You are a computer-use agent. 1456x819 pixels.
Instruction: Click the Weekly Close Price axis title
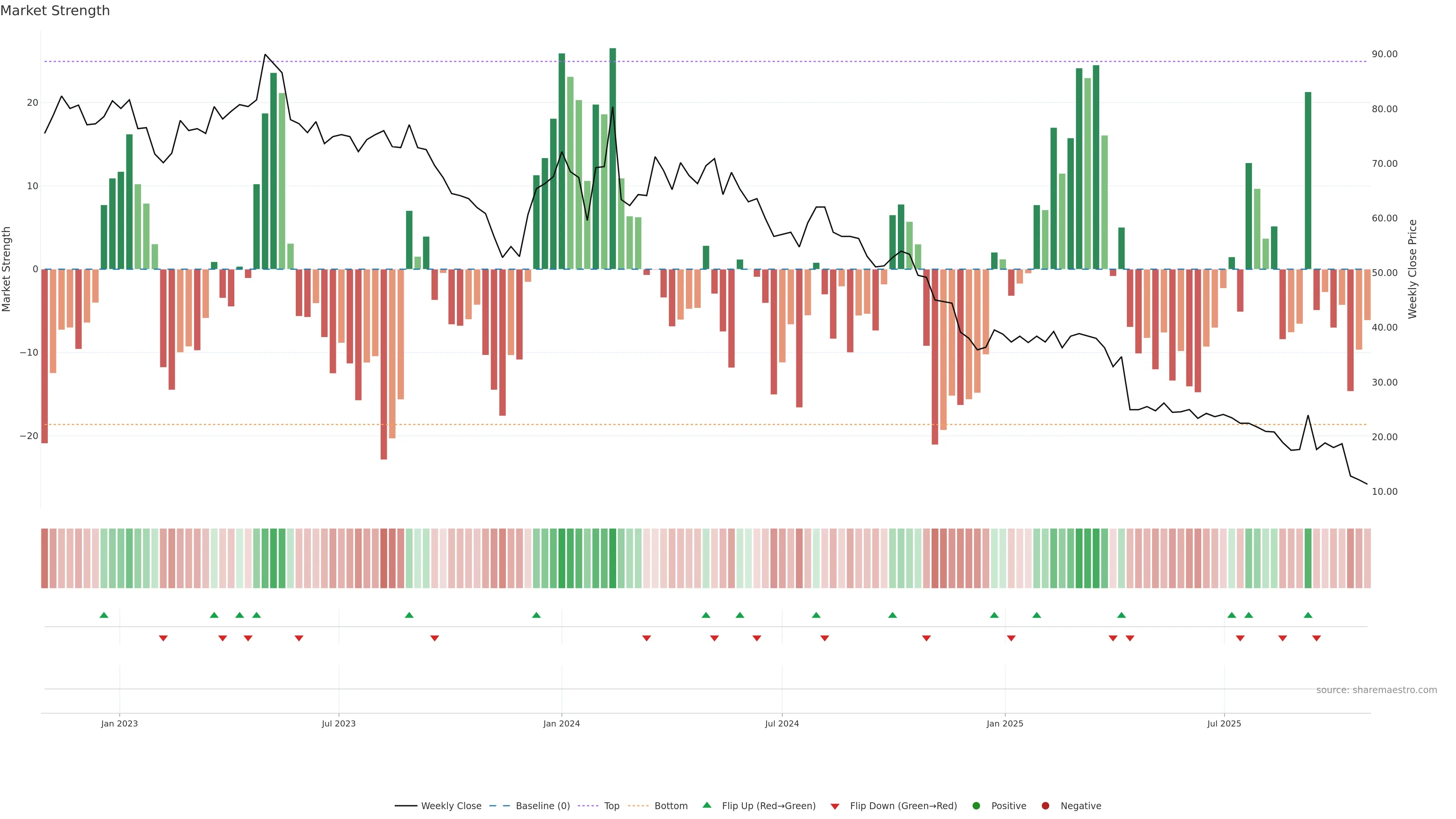(x=1412, y=269)
